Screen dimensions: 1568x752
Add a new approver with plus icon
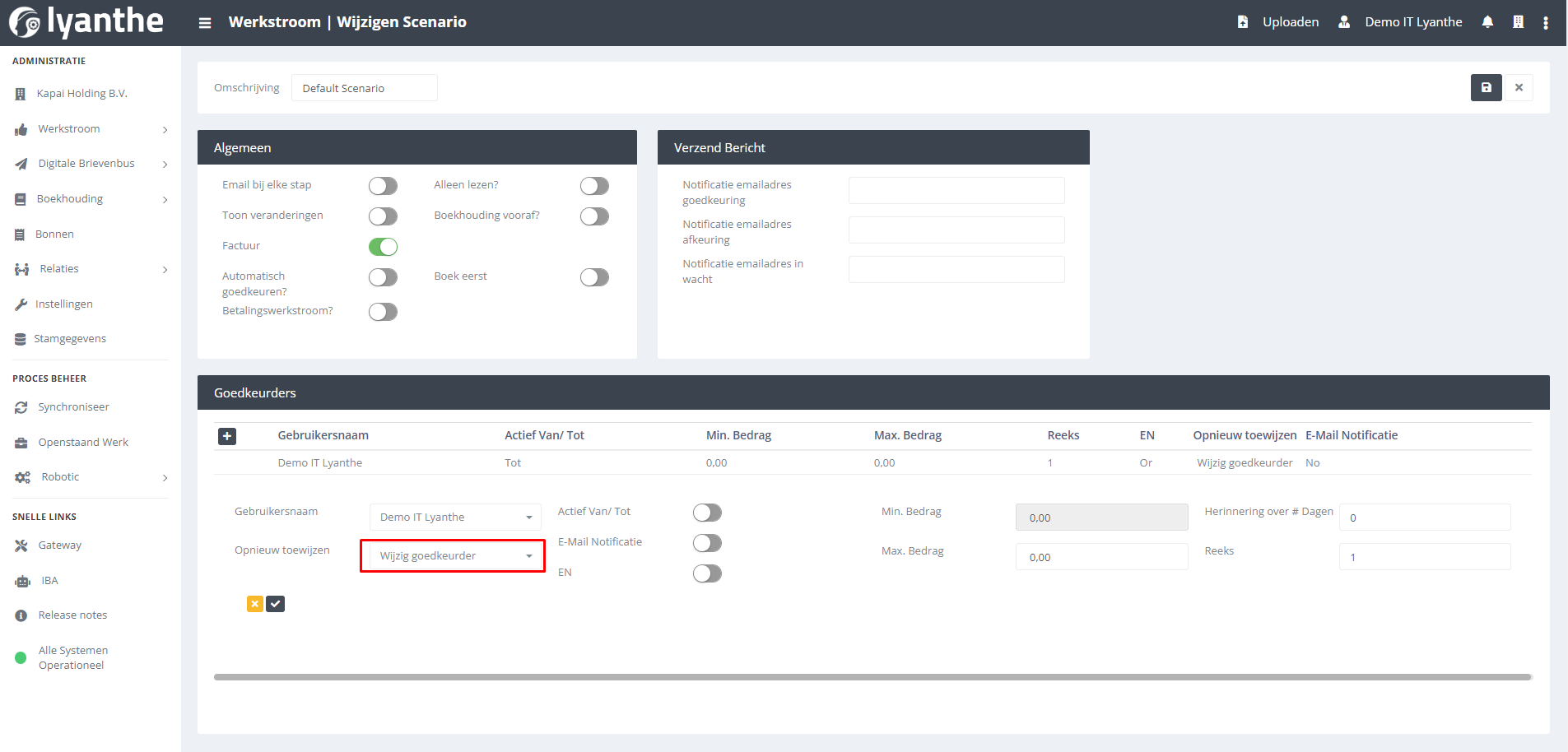pos(227,436)
